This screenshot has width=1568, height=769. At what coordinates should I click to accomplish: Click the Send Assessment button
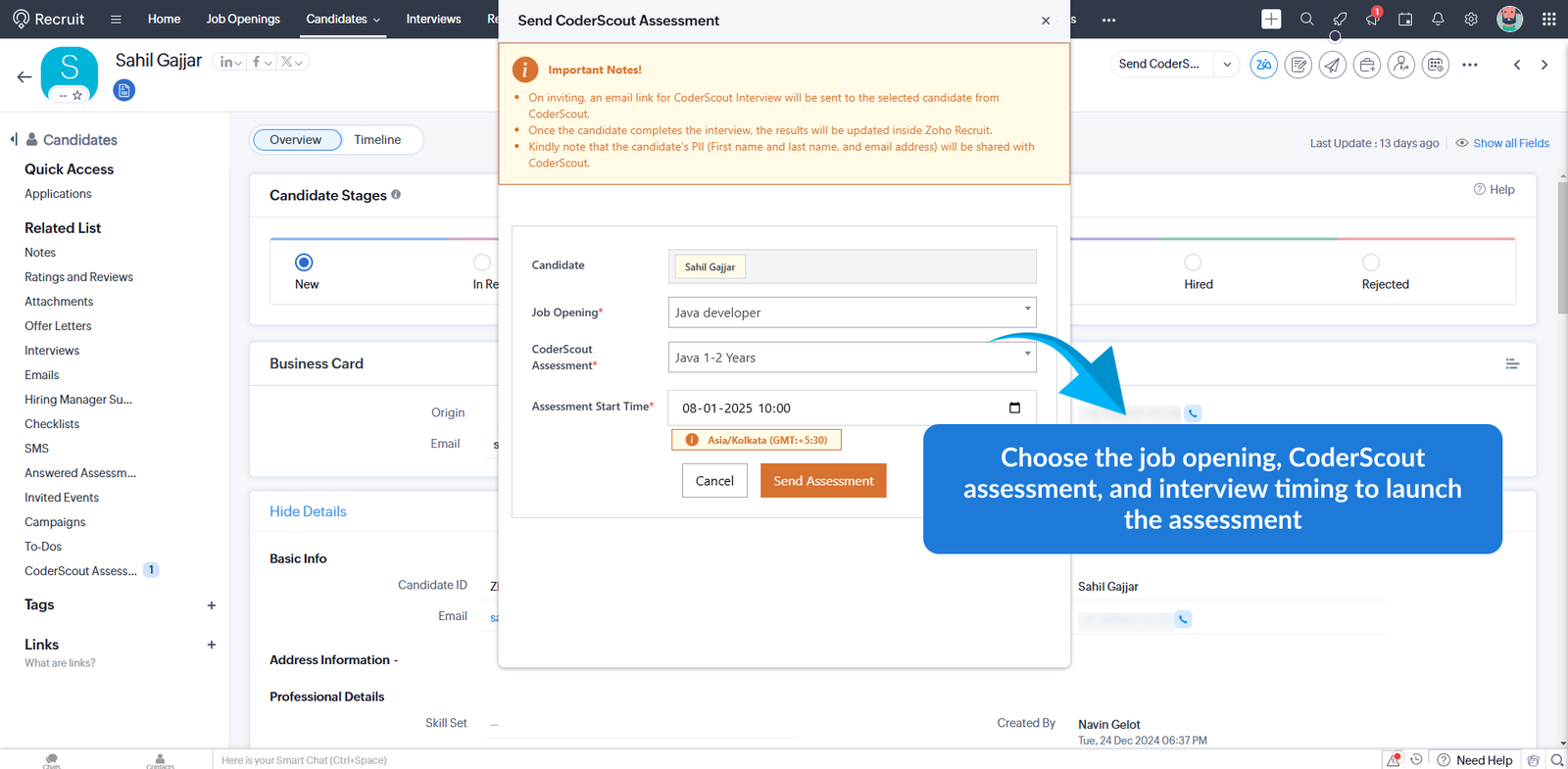(823, 481)
